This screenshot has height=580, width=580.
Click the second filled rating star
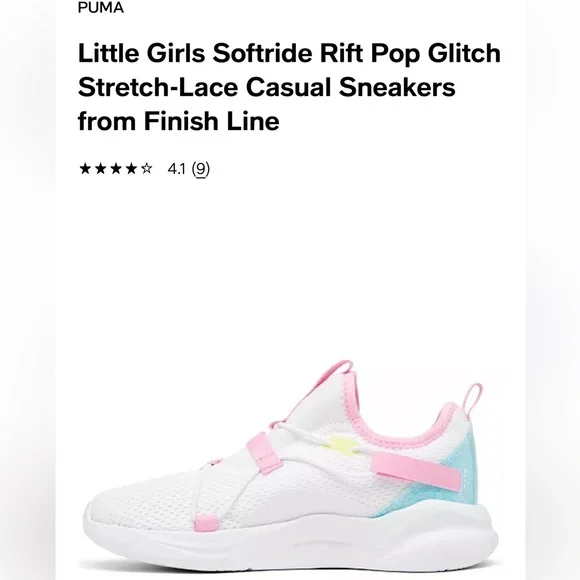pyautogui.click(x=101, y=169)
